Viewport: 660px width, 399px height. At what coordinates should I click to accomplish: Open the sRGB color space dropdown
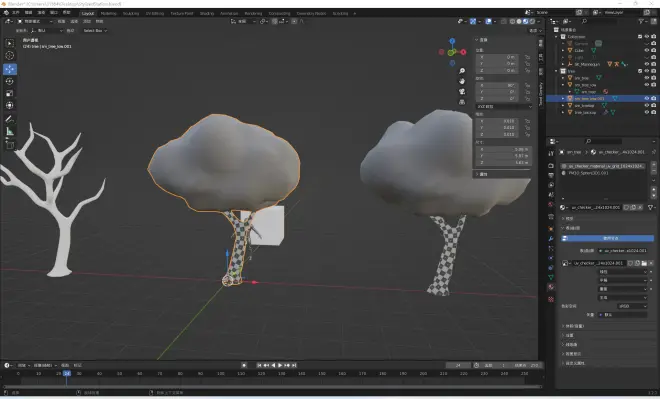point(632,306)
